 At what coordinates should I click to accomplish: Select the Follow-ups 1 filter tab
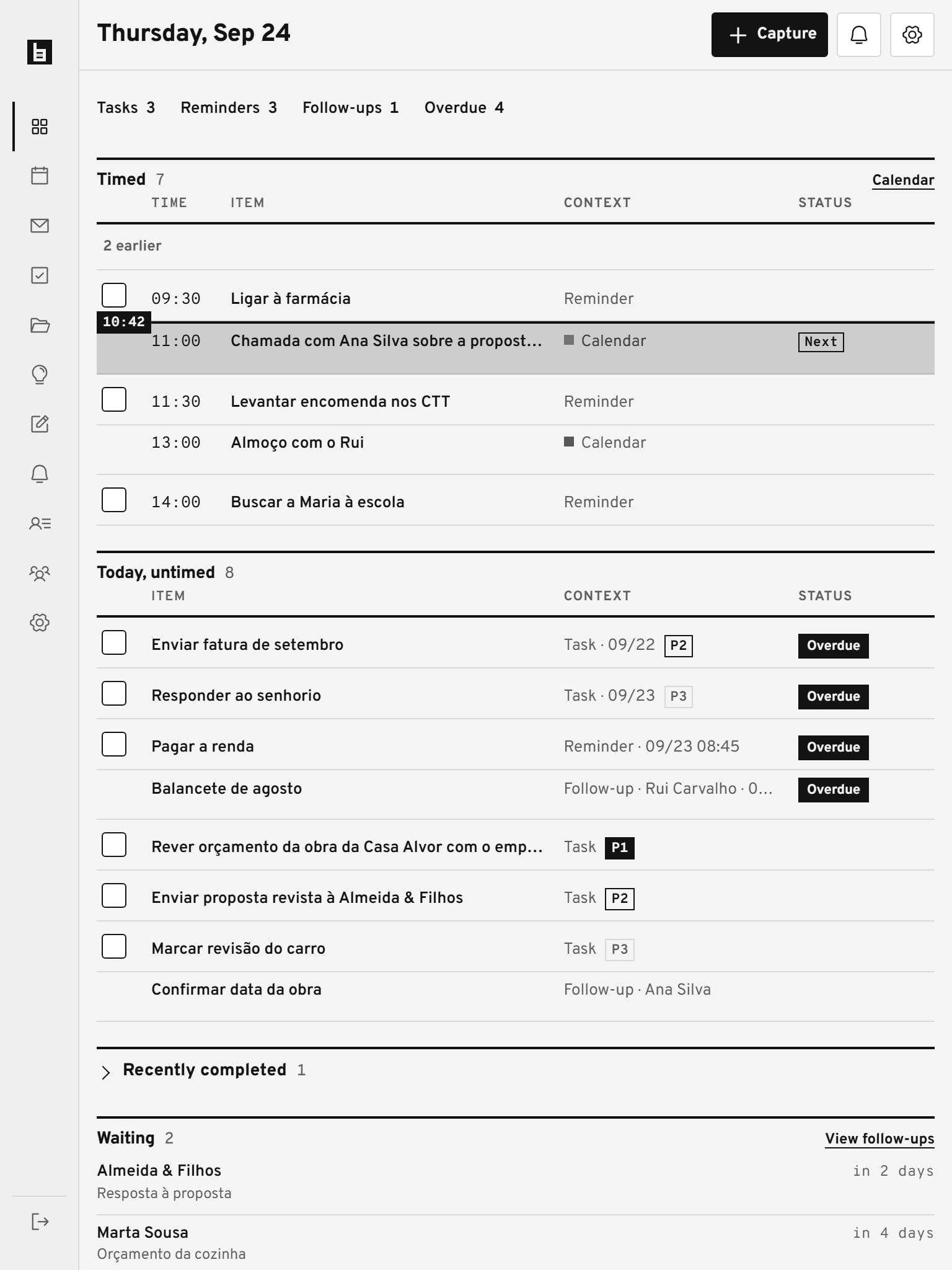pyautogui.click(x=350, y=108)
